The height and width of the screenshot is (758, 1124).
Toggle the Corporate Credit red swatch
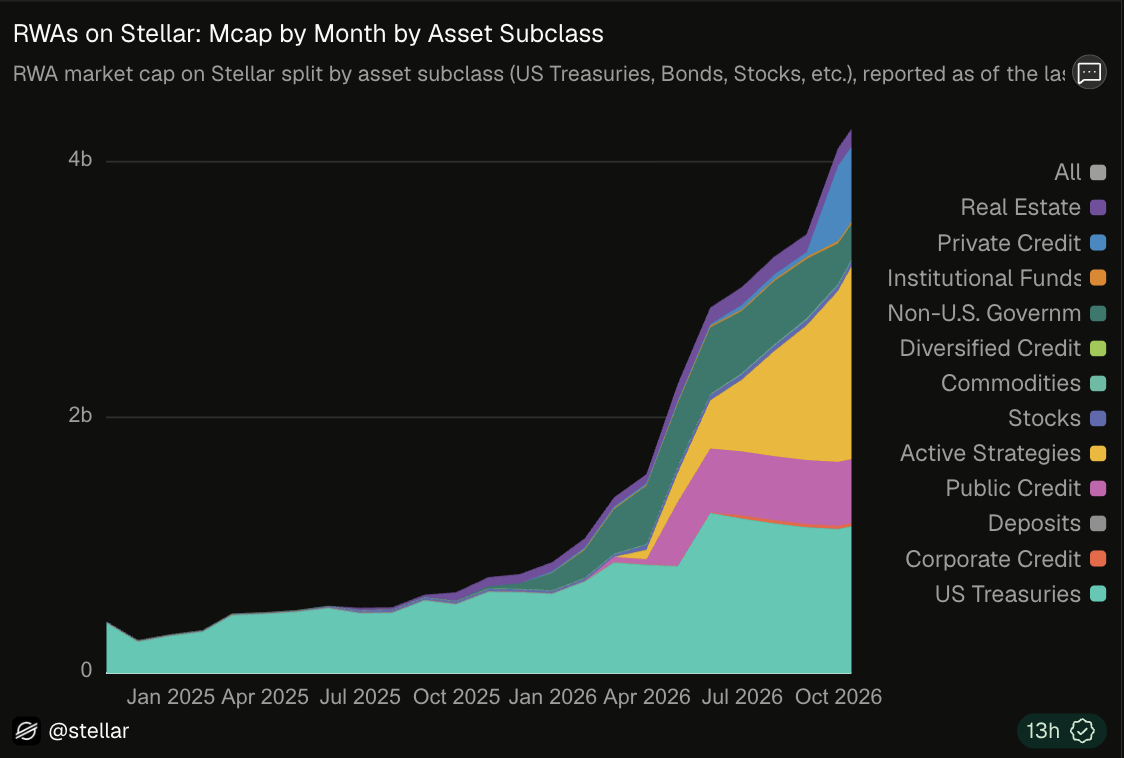(x=1097, y=559)
